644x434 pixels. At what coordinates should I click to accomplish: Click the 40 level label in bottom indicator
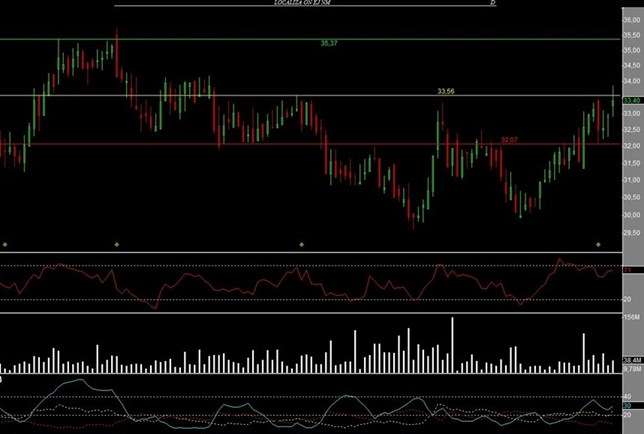(627, 397)
